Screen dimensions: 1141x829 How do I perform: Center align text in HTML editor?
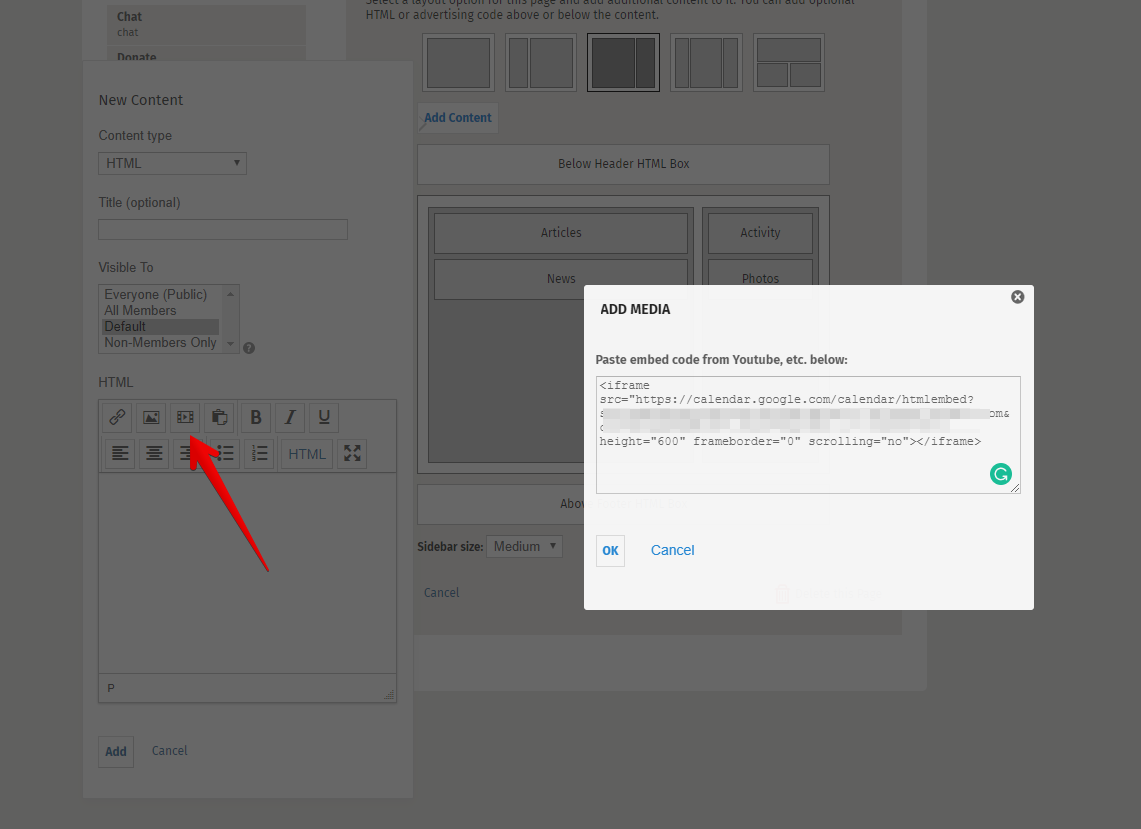click(x=154, y=453)
